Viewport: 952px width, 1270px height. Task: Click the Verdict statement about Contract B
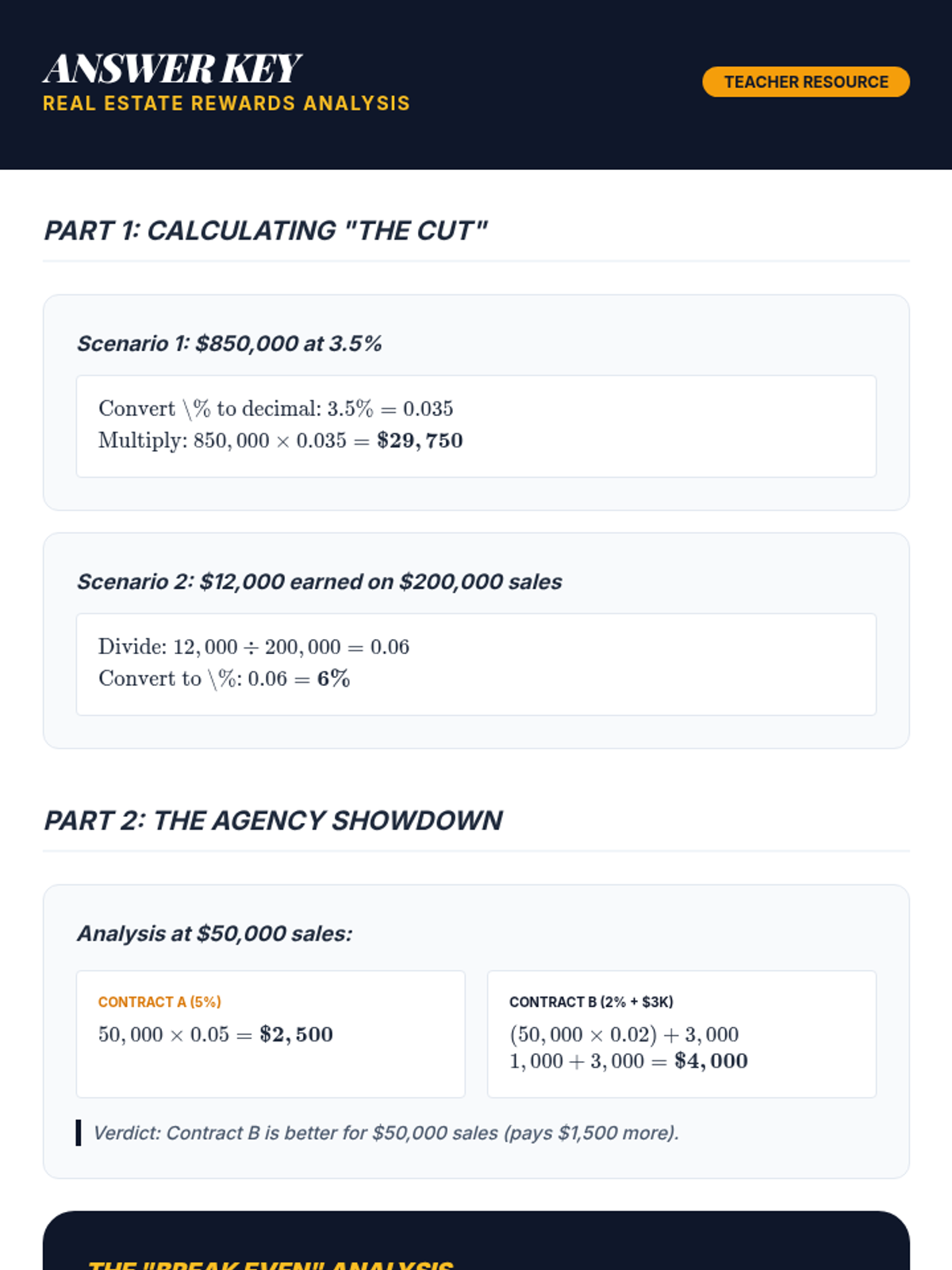point(386,1133)
